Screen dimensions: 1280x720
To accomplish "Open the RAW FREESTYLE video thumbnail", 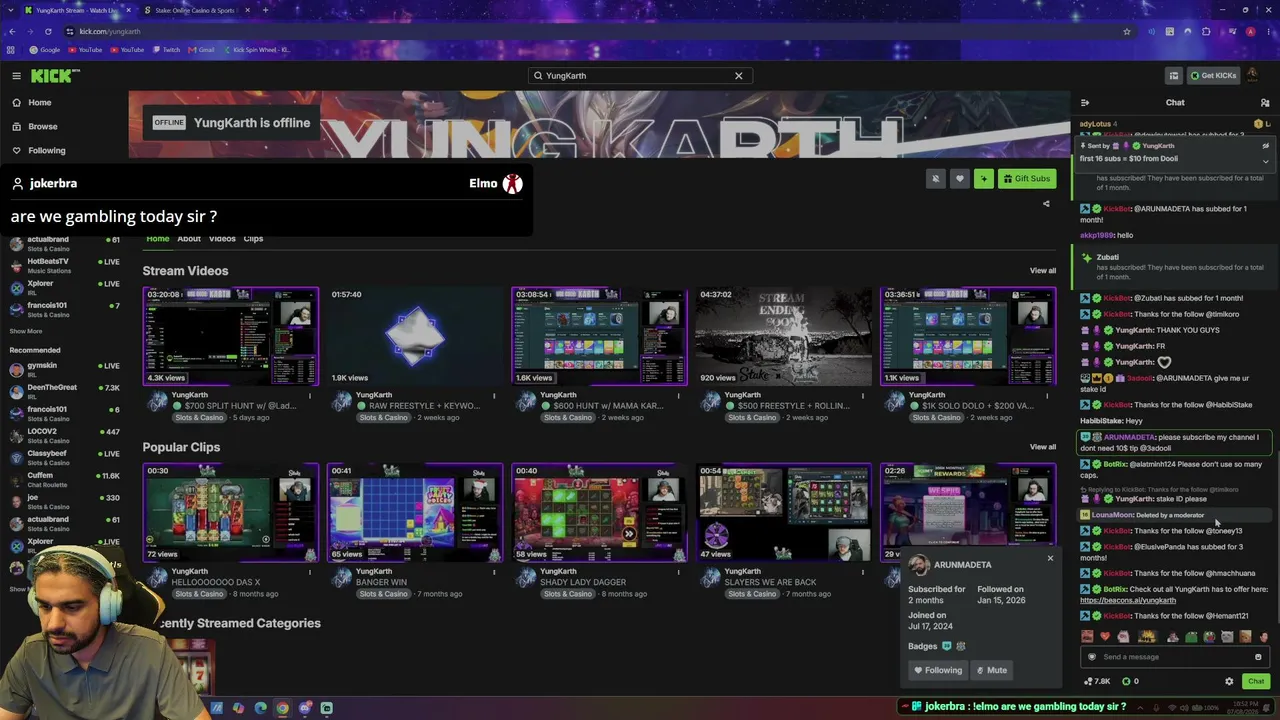I will click(x=415, y=336).
